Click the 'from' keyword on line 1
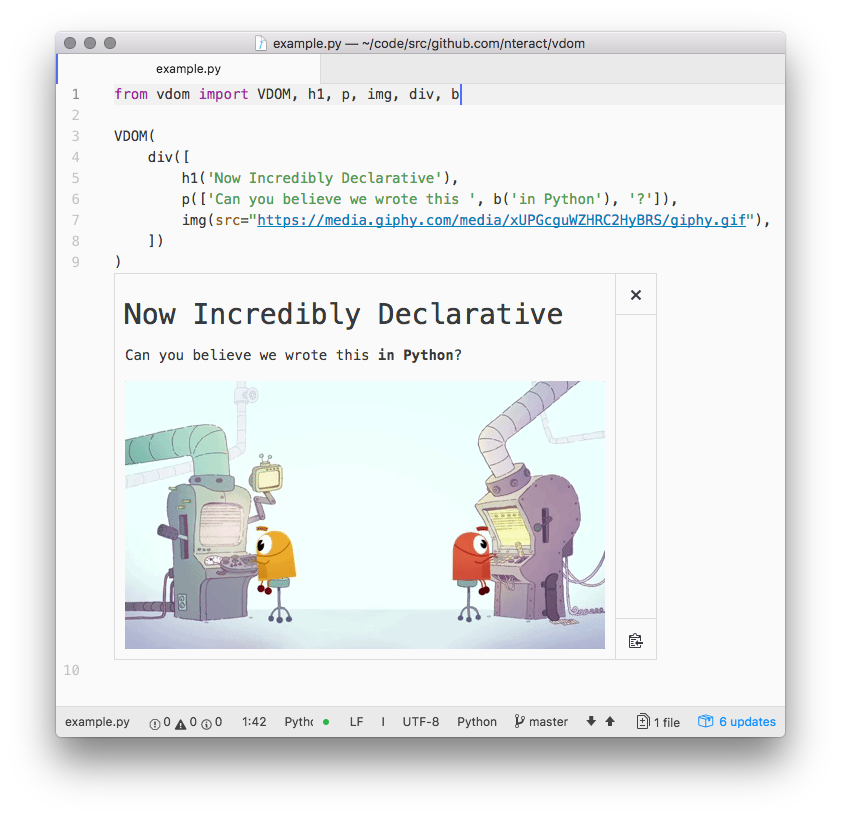The image size is (841, 817). 131,94
